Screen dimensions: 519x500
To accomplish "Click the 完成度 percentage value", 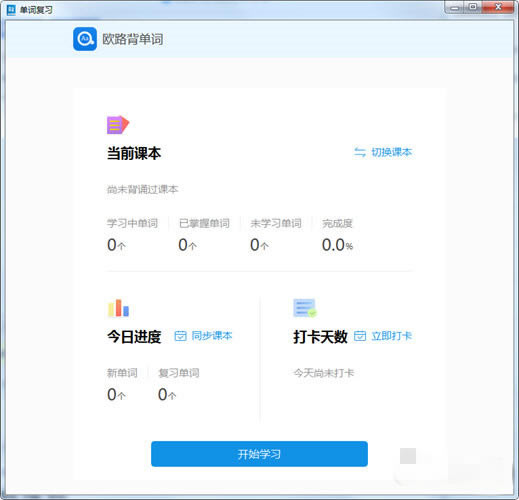I will 337,245.
